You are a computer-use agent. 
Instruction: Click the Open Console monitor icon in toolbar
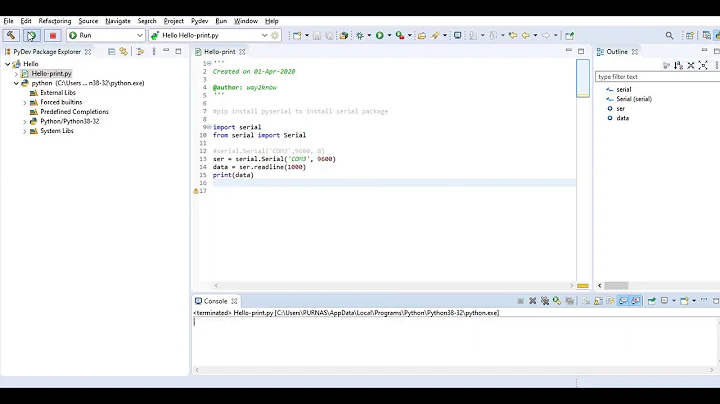click(x=458, y=35)
